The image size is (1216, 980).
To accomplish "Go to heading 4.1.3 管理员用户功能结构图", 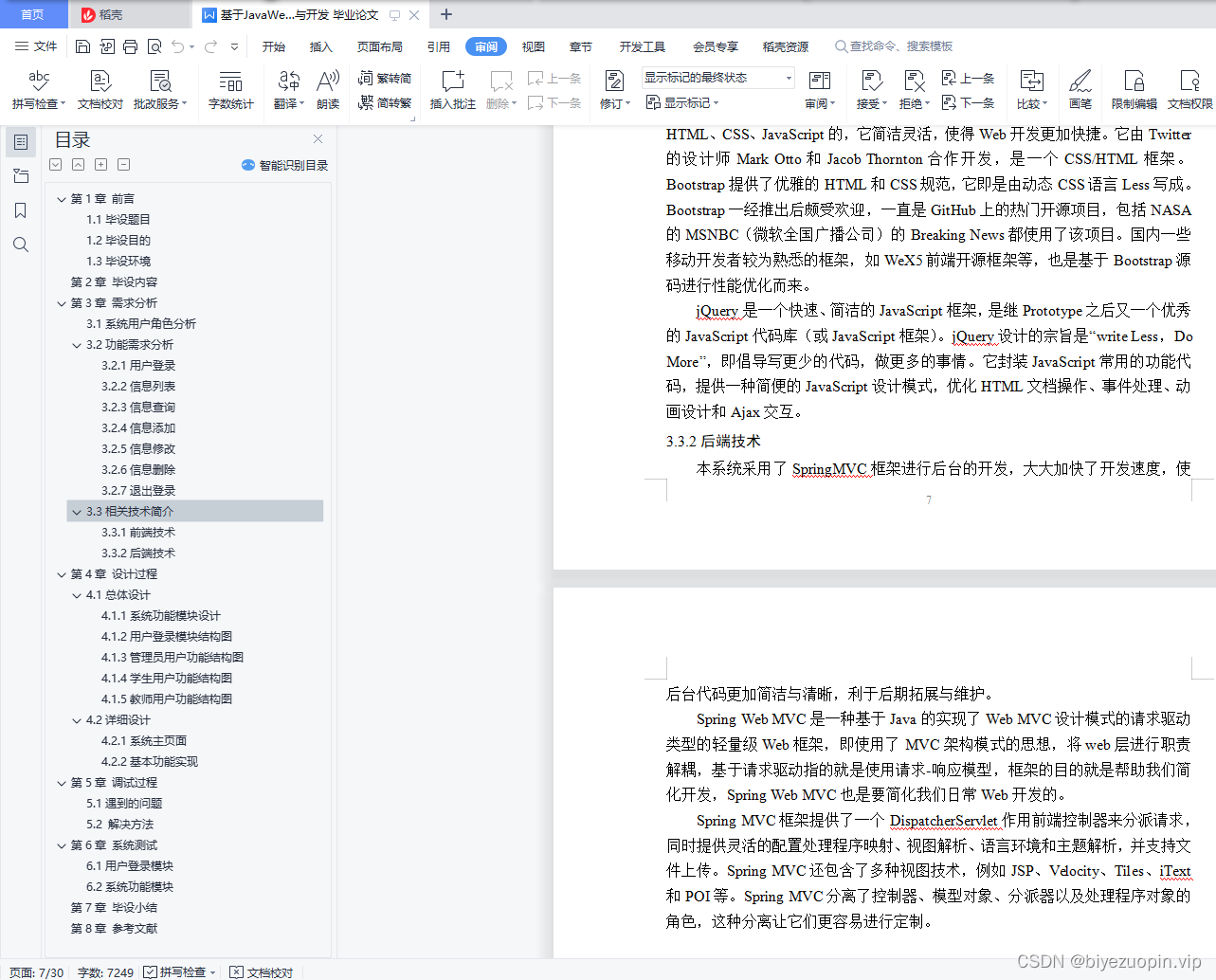I will pyautogui.click(x=172, y=658).
